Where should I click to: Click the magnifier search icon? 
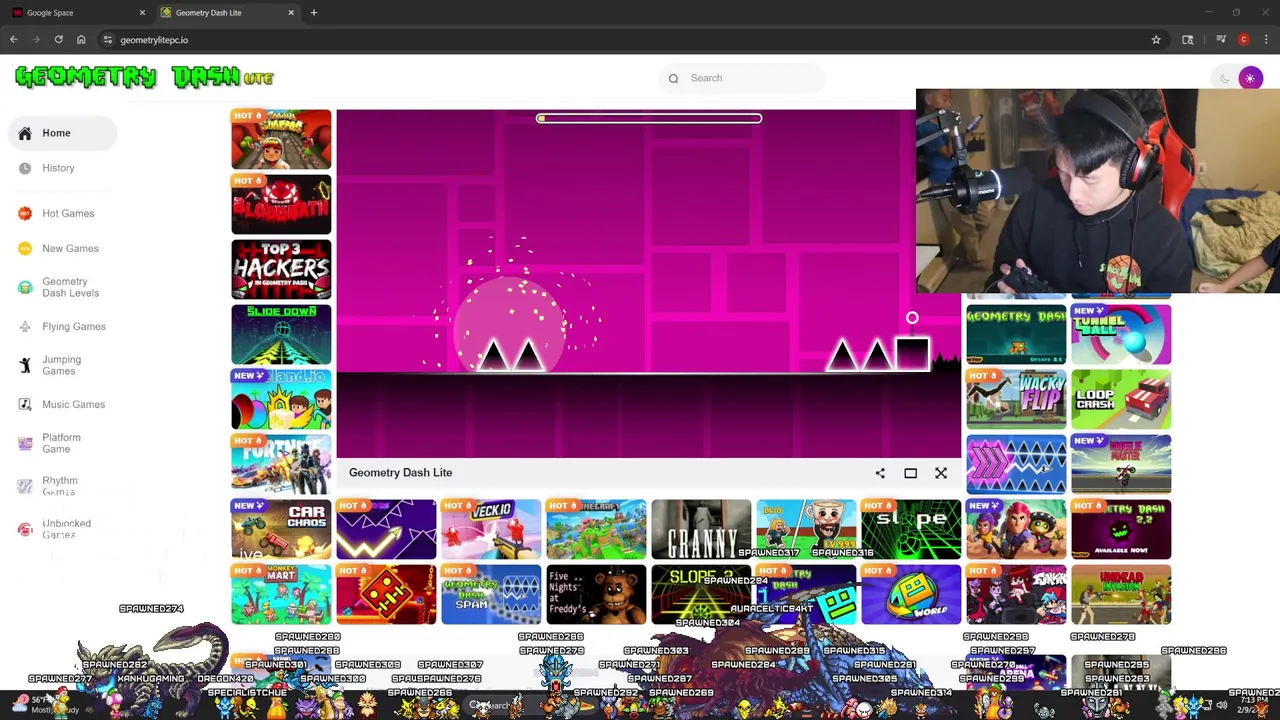(674, 78)
